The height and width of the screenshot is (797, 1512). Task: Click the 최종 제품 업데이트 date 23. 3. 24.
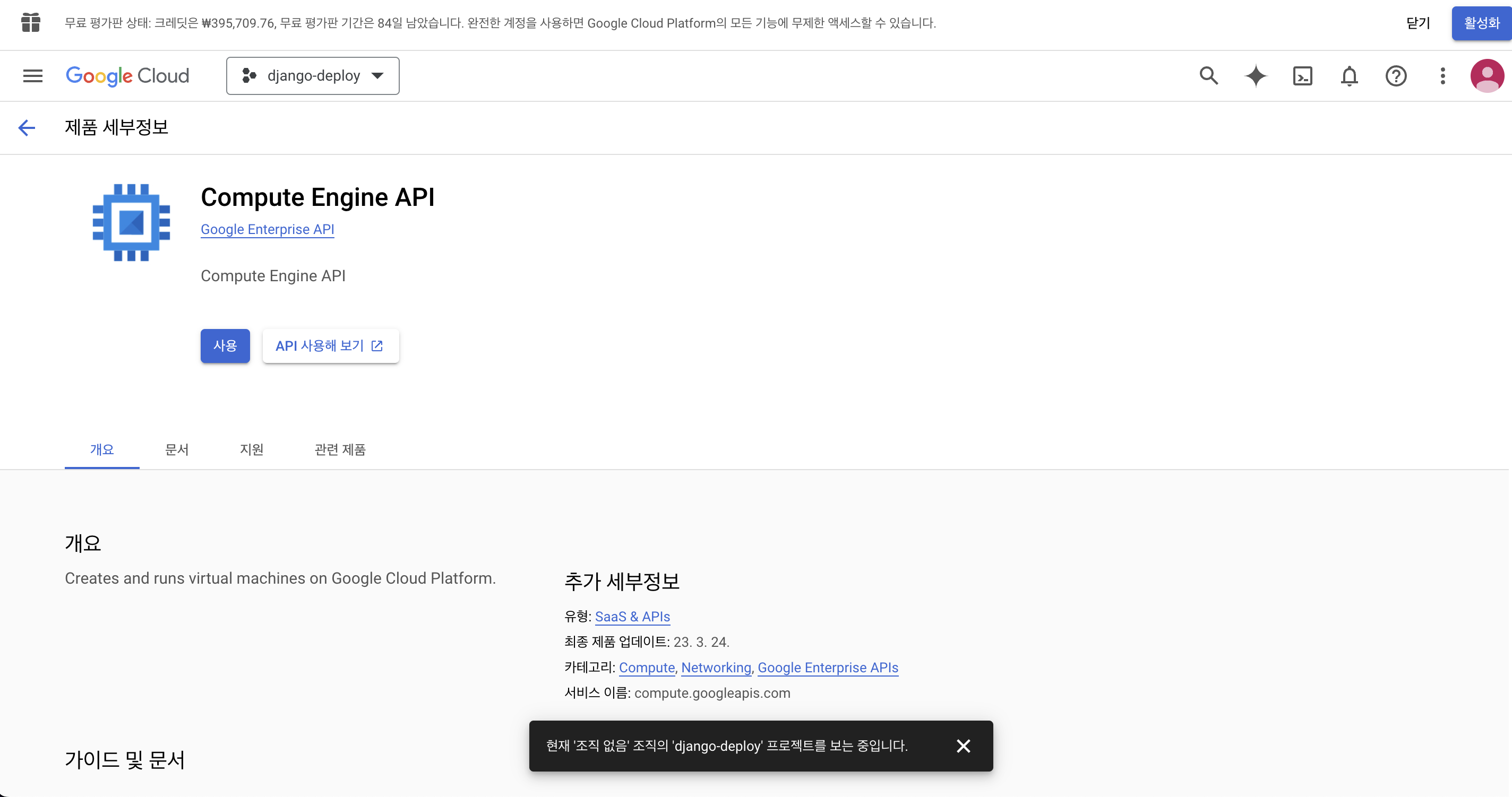701,642
